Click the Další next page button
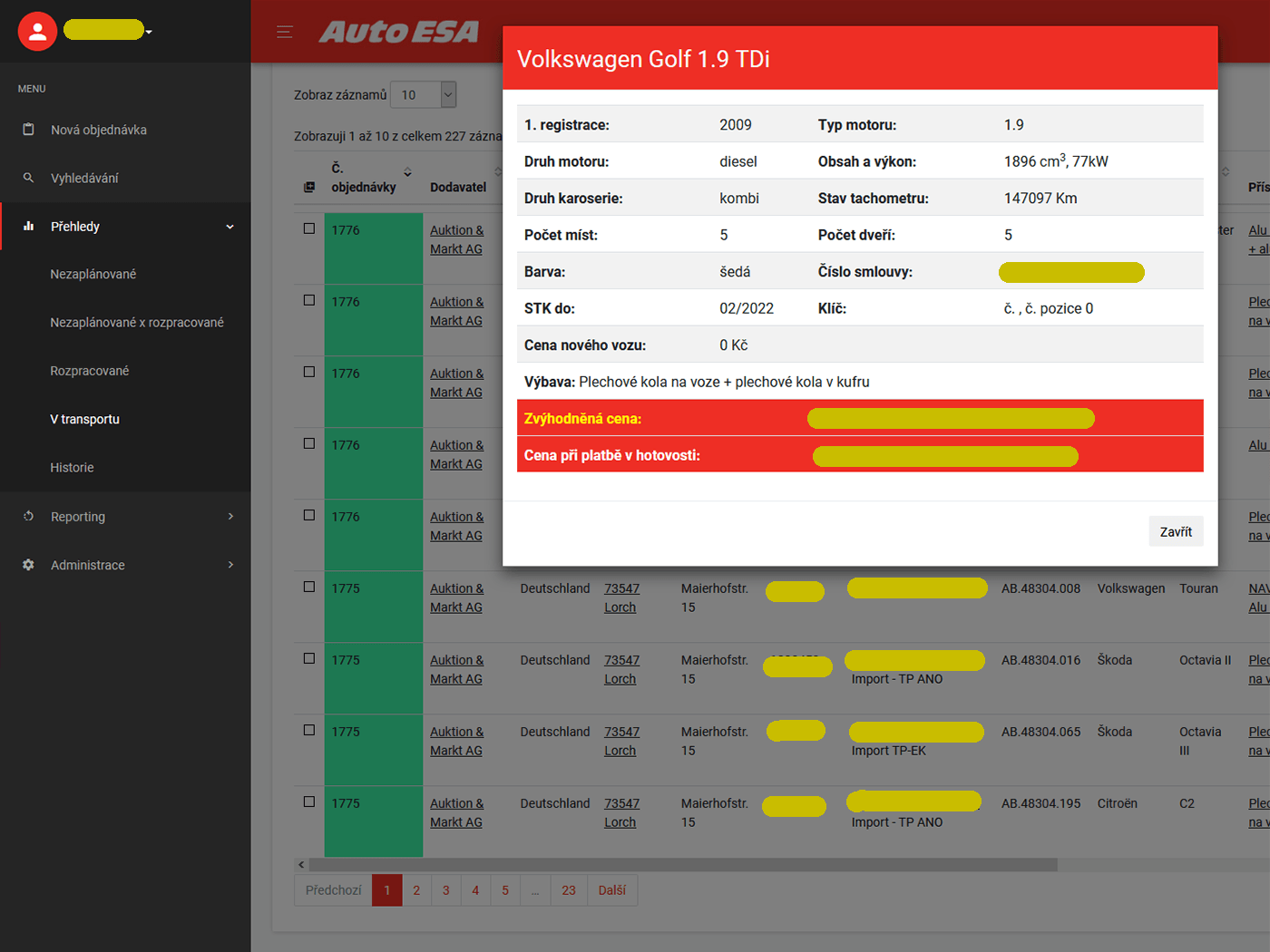 [612, 890]
